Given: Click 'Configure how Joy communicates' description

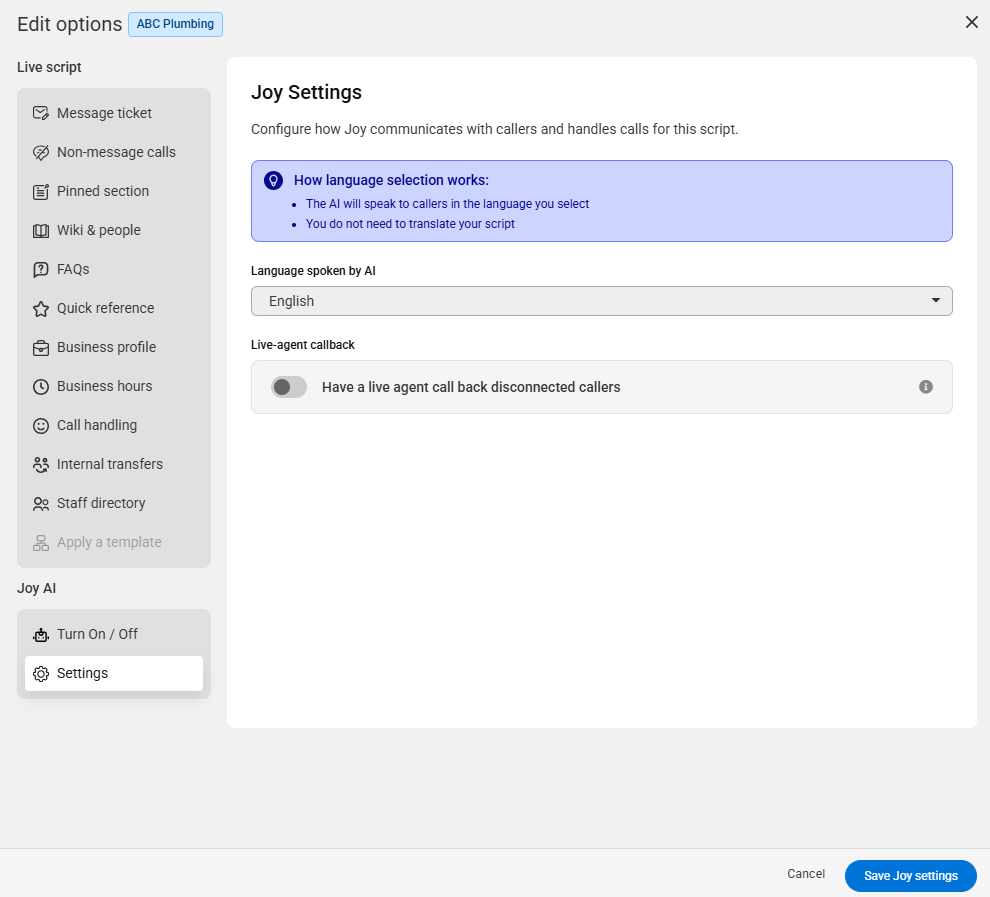Looking at the screenshot, I should click(494, 129).
